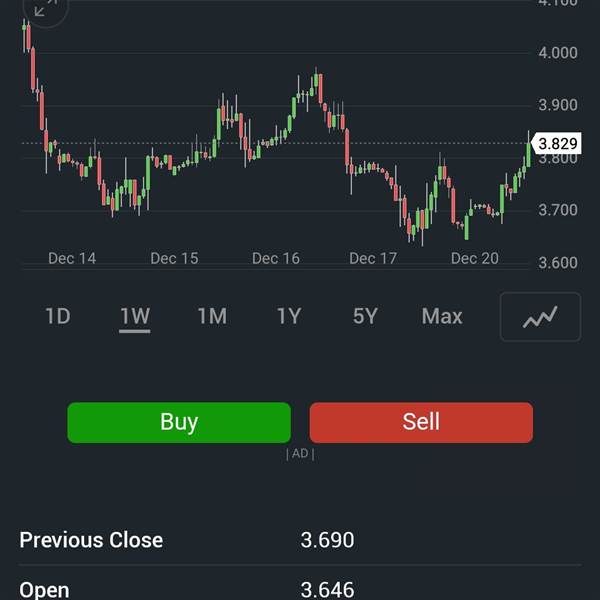
Task: Select the Max time range
Action: click(442, 316)
